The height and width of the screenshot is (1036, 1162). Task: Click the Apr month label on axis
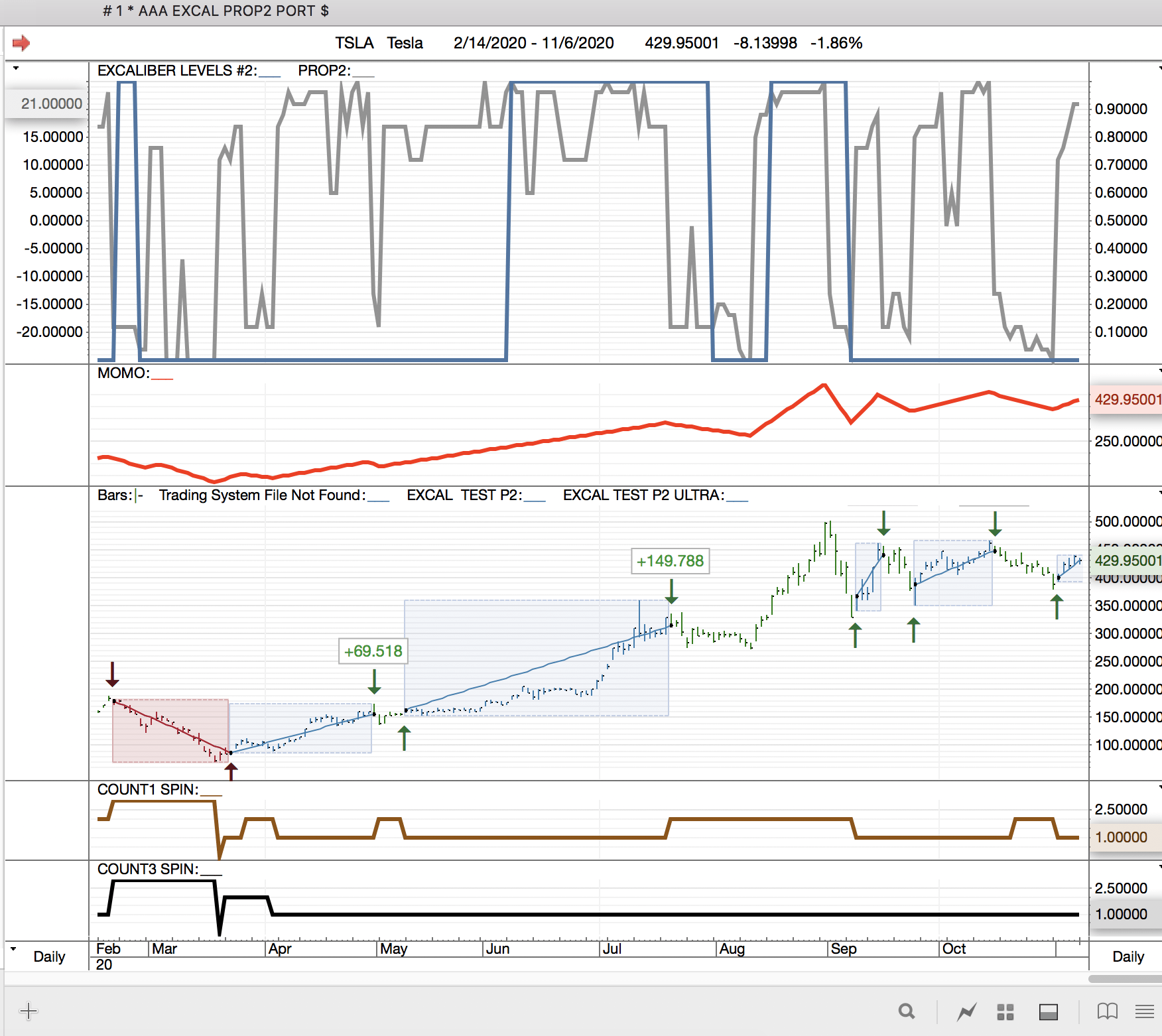(280, 949)
